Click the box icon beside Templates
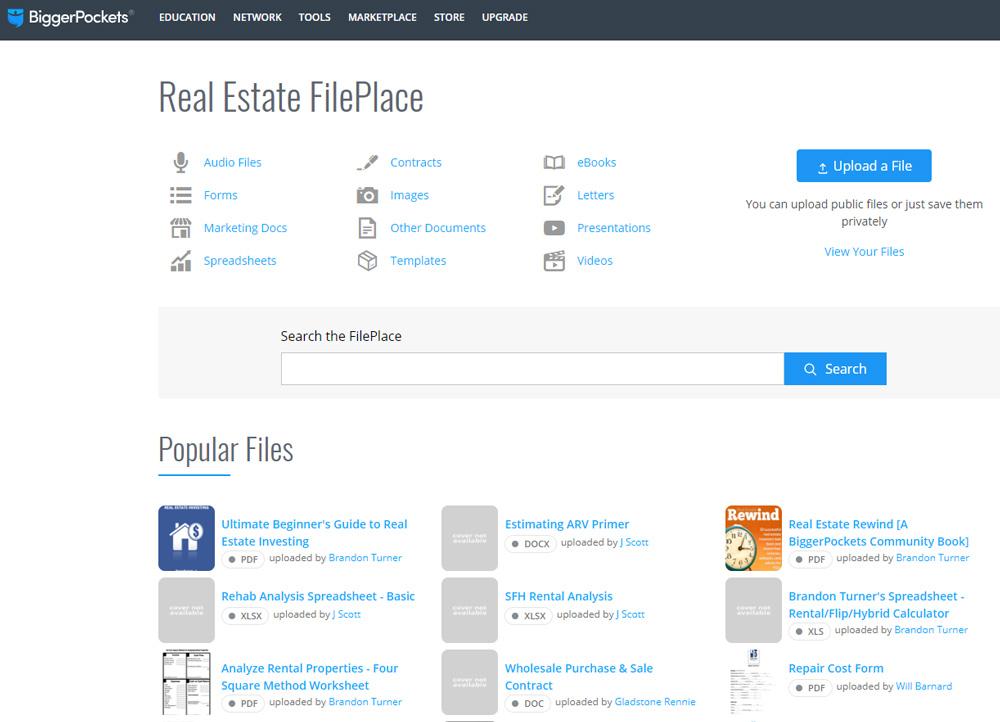The width and height of the screenshot is (1000, 722). click(x=367, y=261)
